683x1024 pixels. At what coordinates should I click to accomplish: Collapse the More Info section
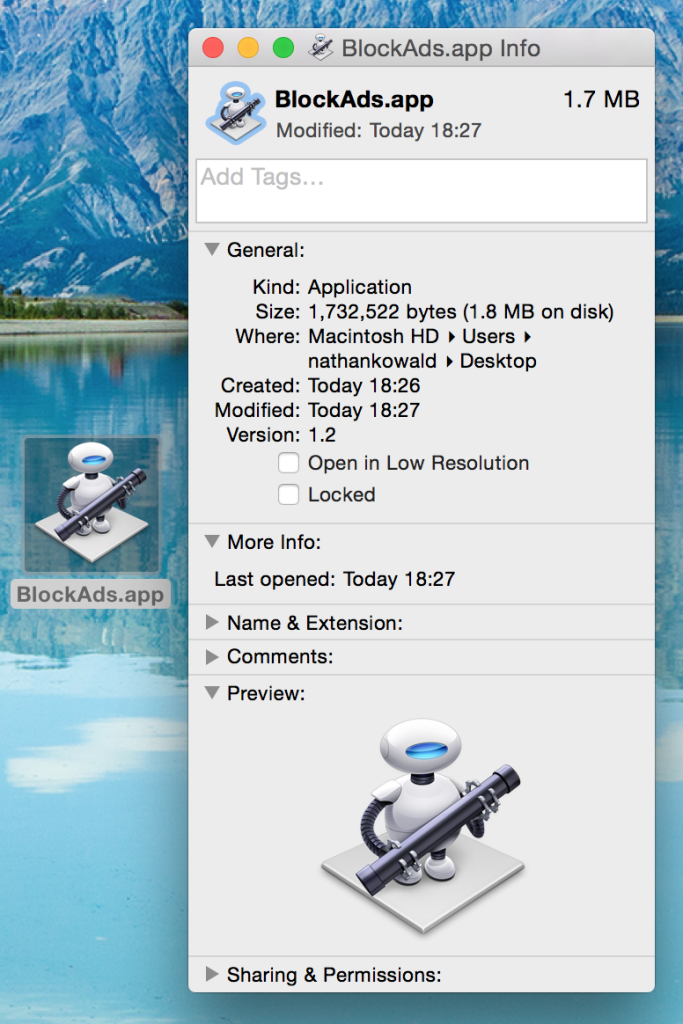(x=212, y=541)
